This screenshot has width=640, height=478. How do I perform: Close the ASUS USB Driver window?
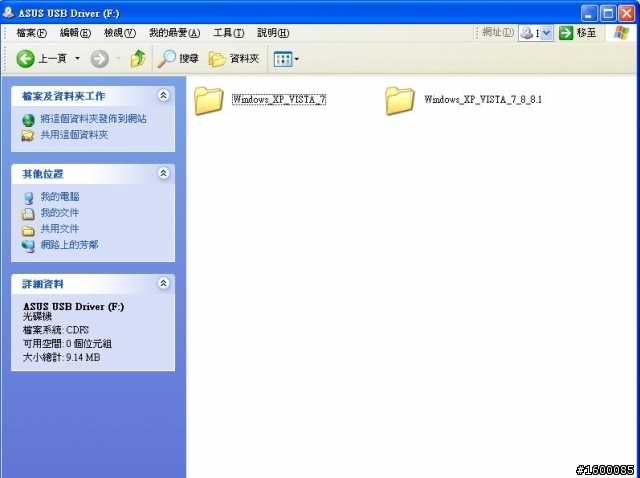[627, 13]
